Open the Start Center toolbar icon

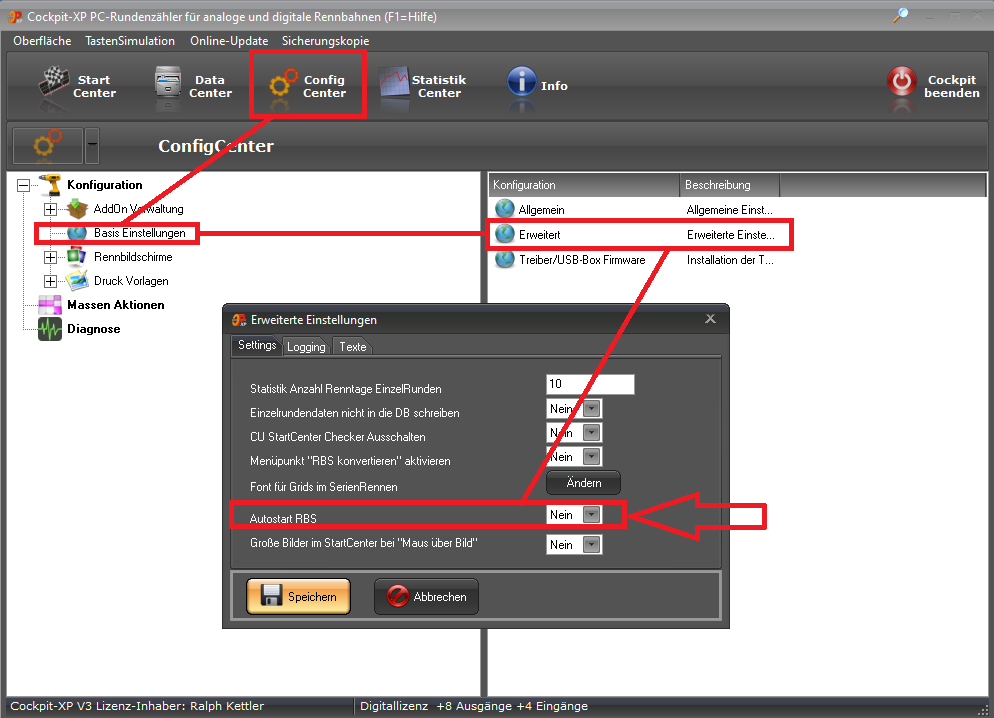click(56, 86)
